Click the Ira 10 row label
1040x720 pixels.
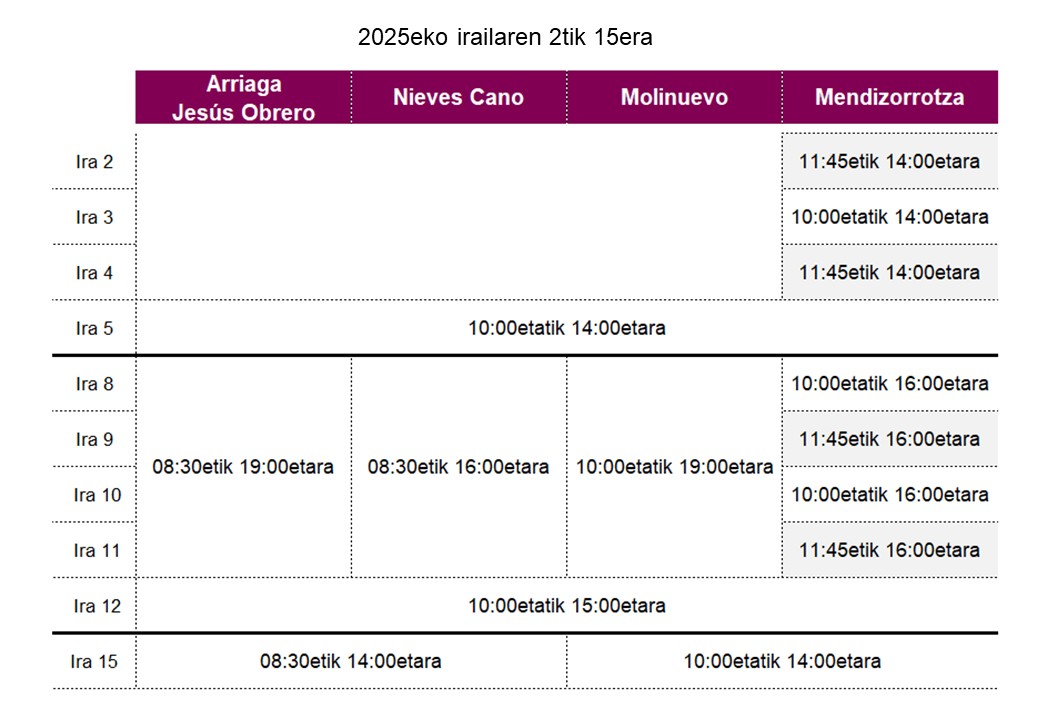click(x=97, y=495)
